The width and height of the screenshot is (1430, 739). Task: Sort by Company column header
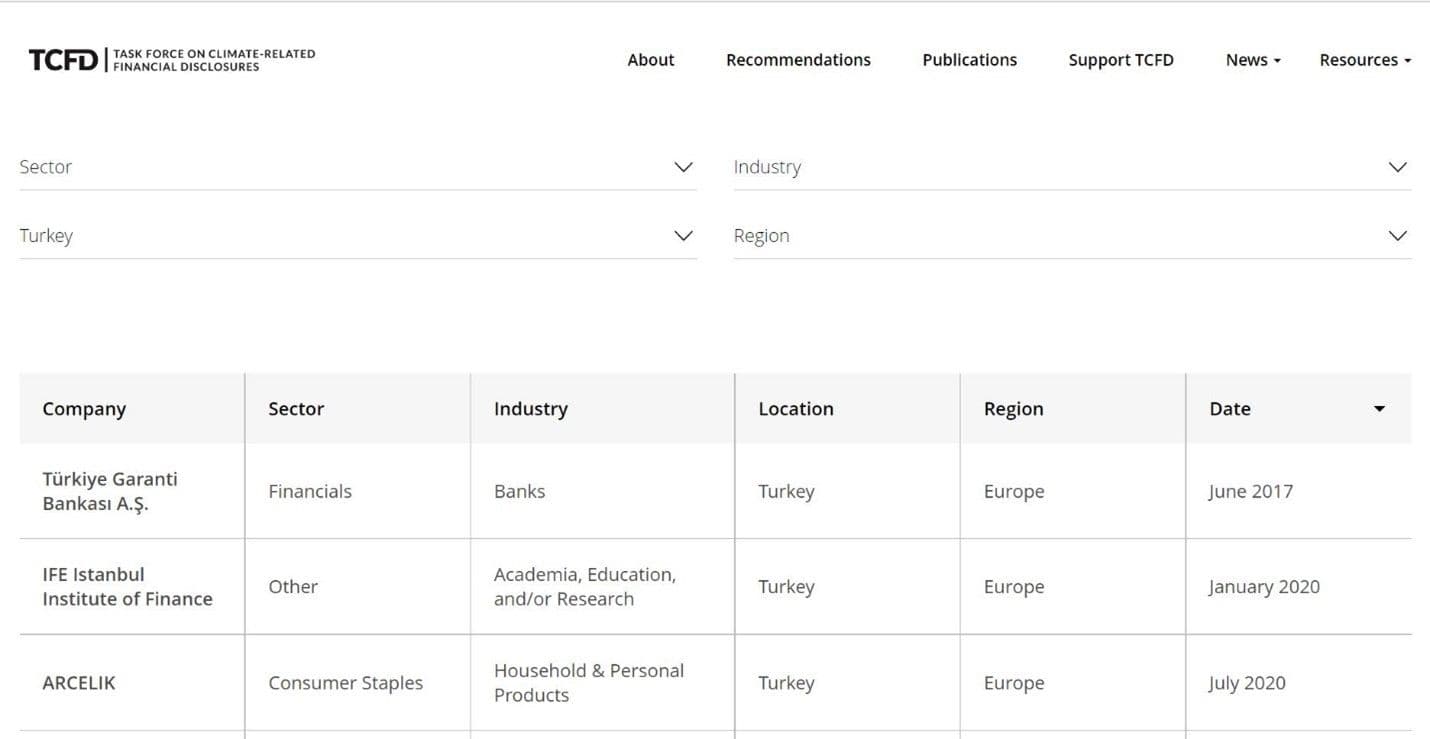(84, 409)
